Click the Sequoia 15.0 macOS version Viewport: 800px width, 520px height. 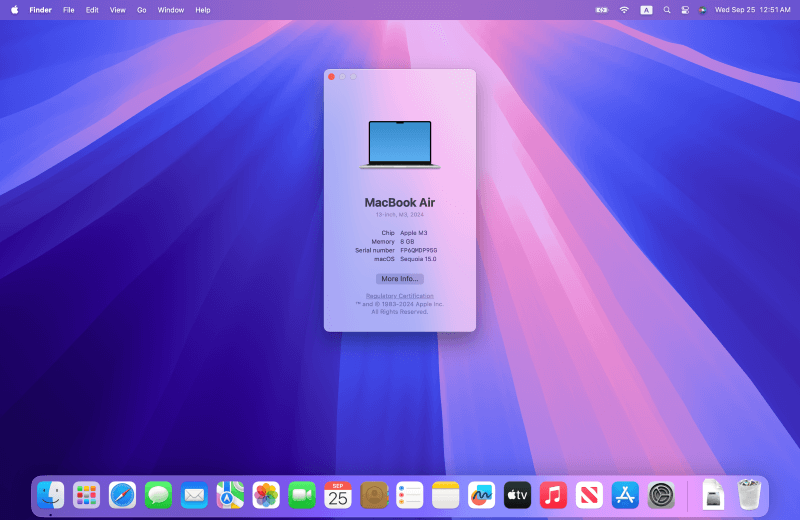[418, 259]
